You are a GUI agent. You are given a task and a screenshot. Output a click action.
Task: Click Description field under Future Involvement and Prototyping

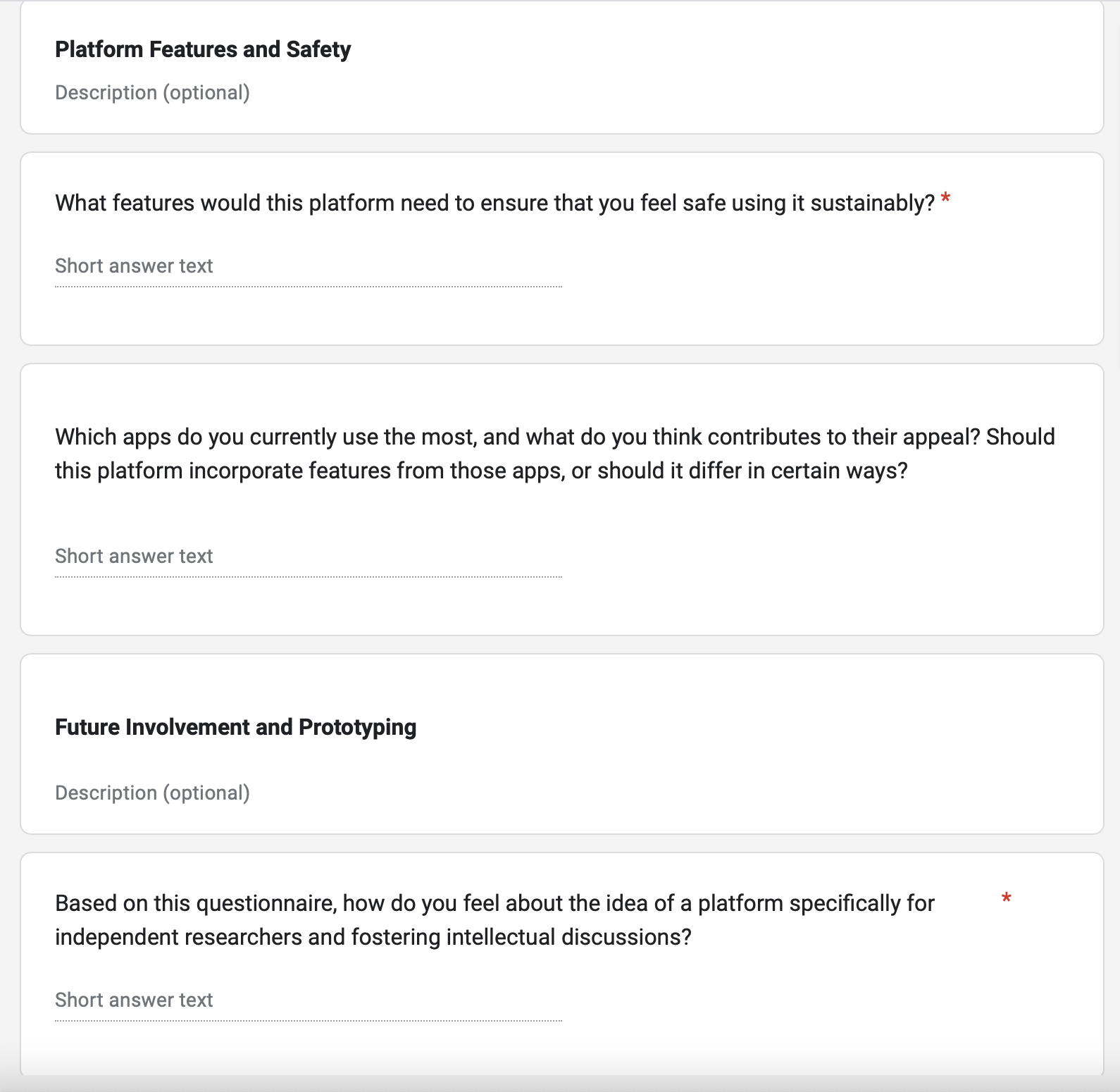click(152, 793)
